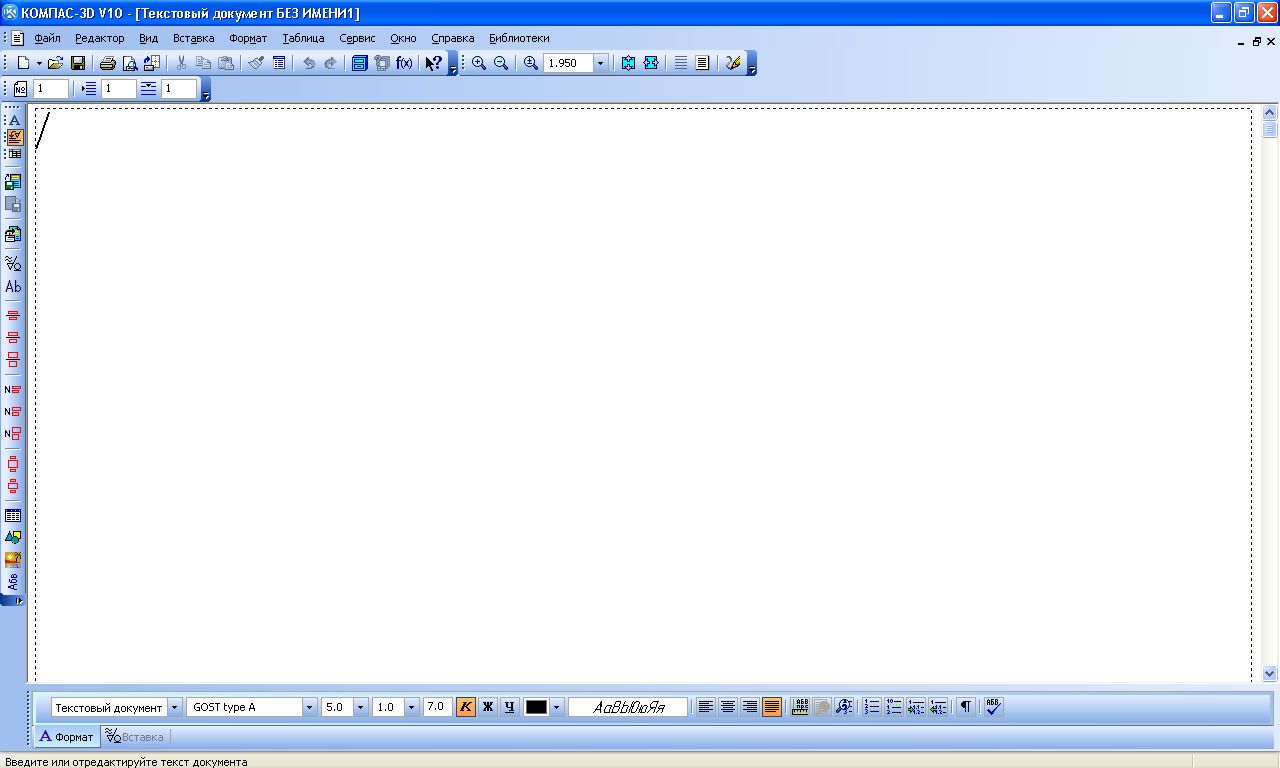Click the special characters icon in sidebar
The height and width of the screenshot is (768, 1280).
point(14,263)
